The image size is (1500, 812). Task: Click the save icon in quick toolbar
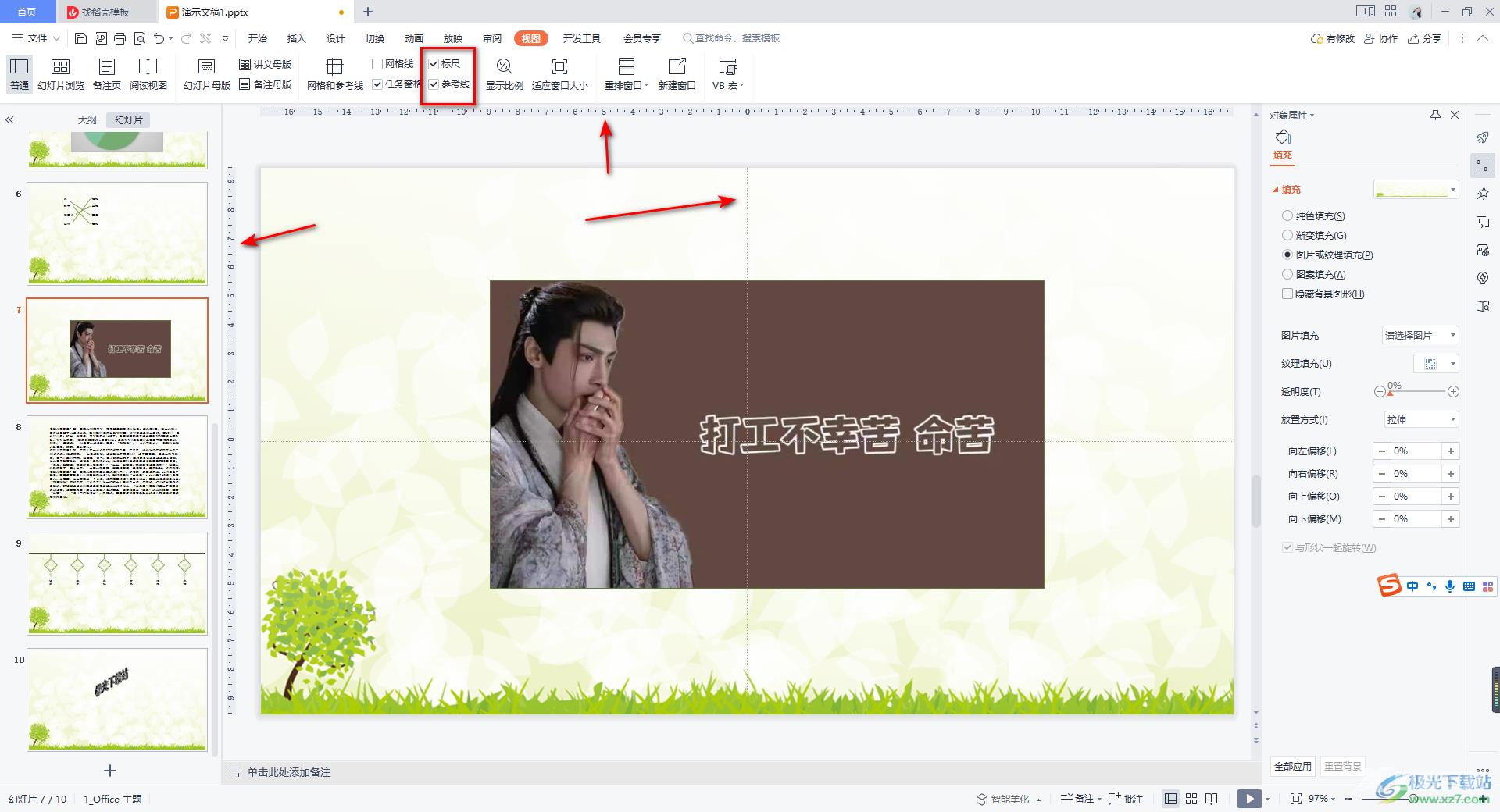(x=80, y=38)
